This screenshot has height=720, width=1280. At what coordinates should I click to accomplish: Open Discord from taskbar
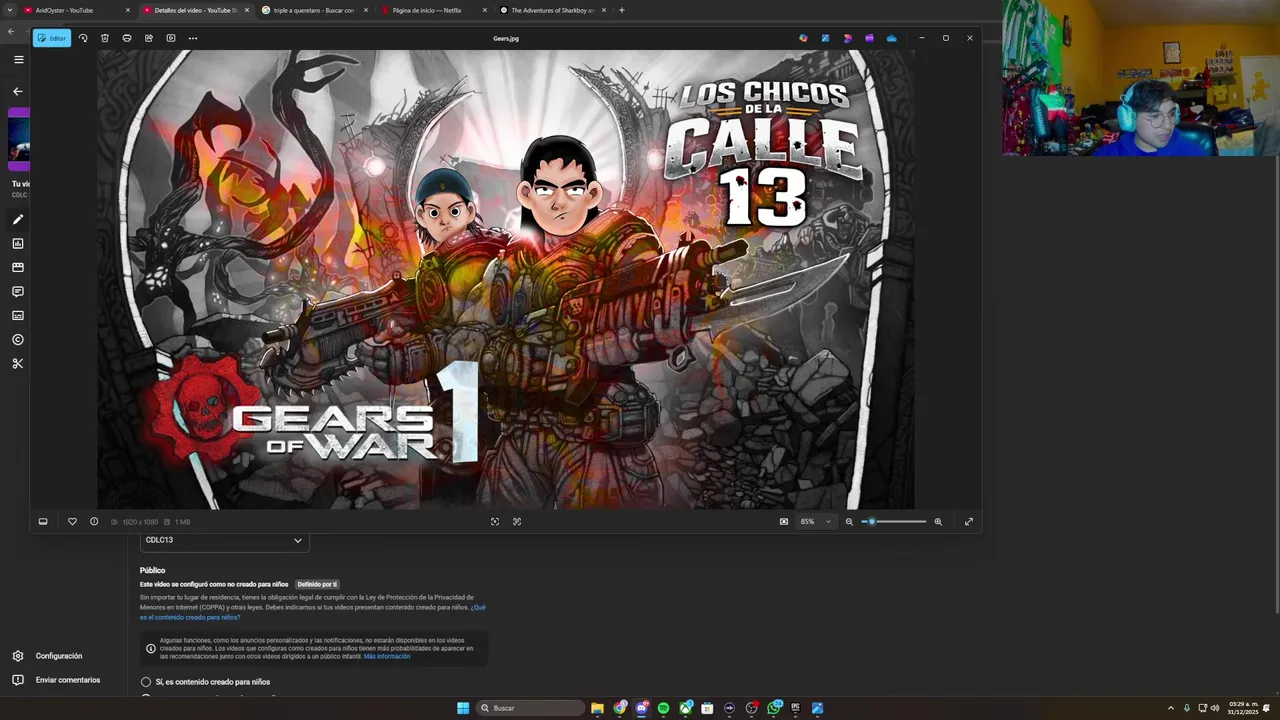coord(642,708)
